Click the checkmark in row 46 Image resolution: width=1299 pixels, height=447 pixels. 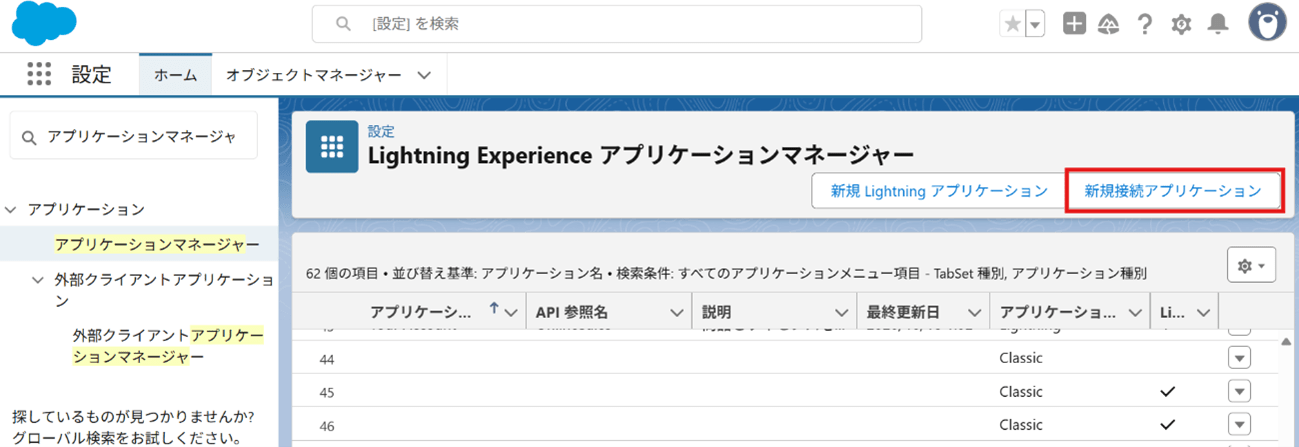point(1167,425)
